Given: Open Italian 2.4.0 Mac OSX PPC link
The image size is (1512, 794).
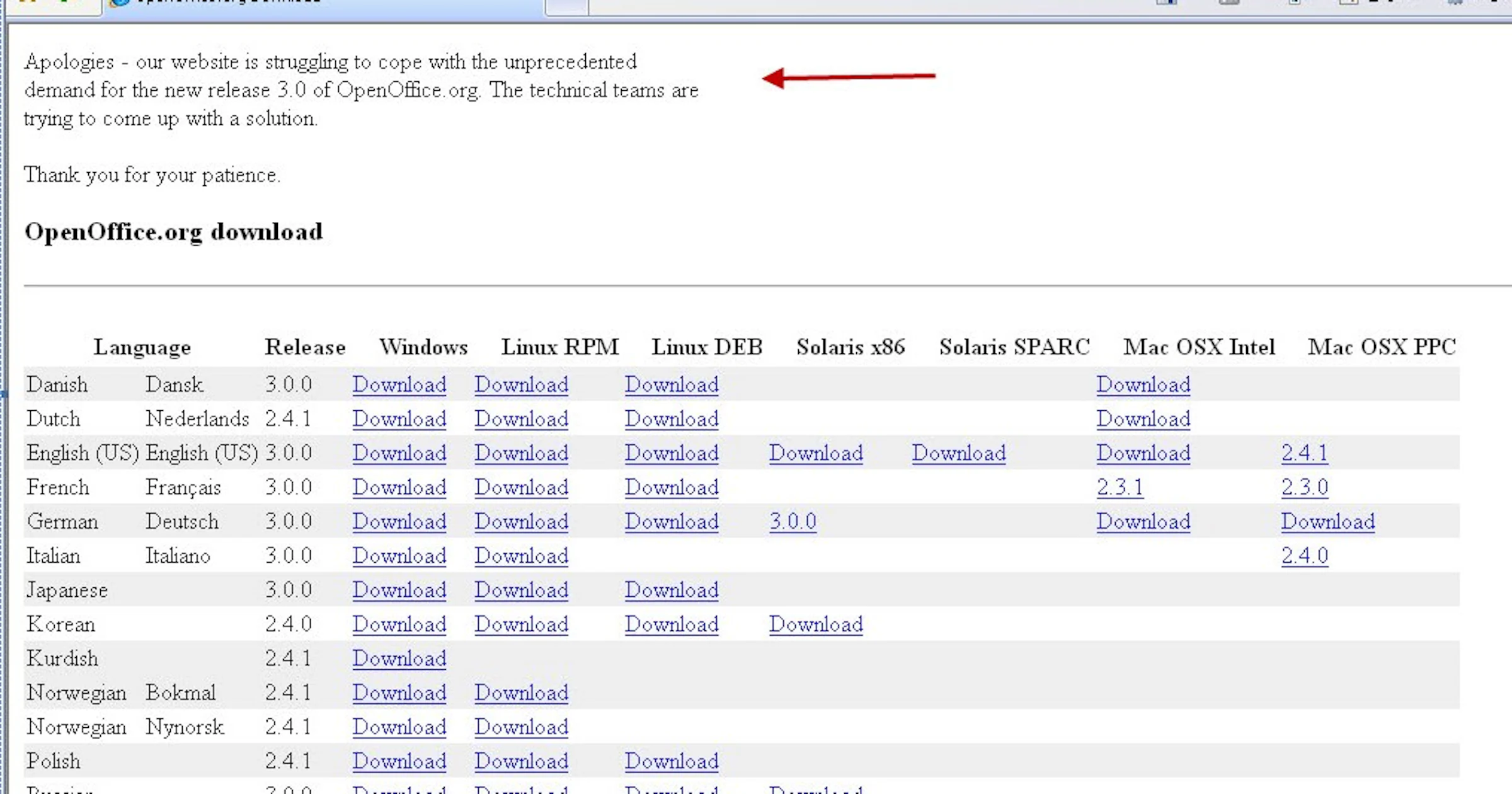Looking at the screenshot, I should coord(1305,556).
